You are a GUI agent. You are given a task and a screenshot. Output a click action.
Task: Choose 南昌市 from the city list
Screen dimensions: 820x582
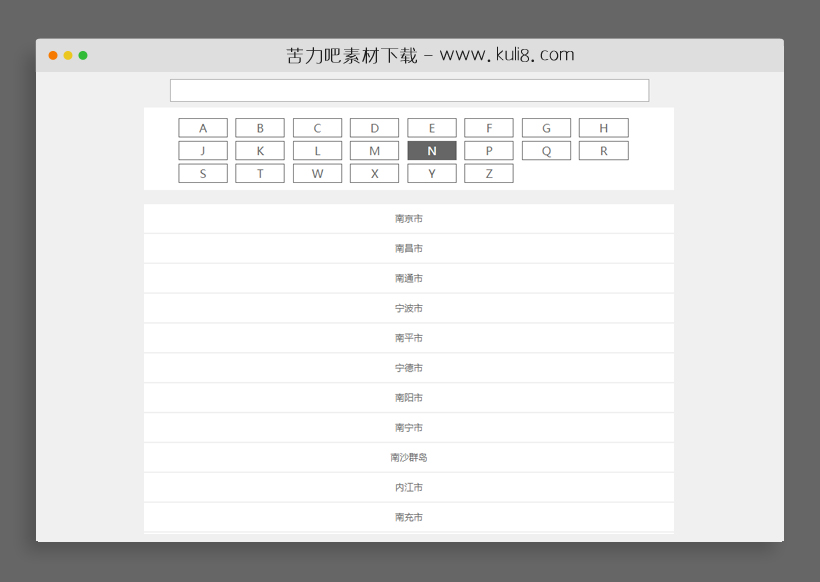(409, 248)
